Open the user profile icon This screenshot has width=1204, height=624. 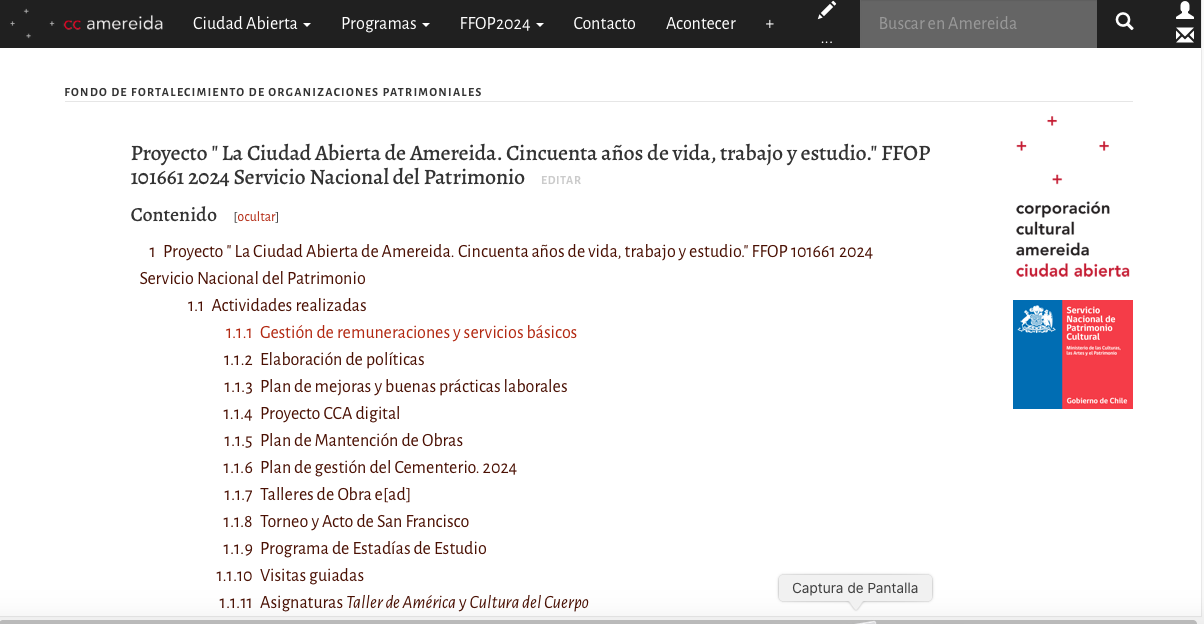tap(1185, 11)
